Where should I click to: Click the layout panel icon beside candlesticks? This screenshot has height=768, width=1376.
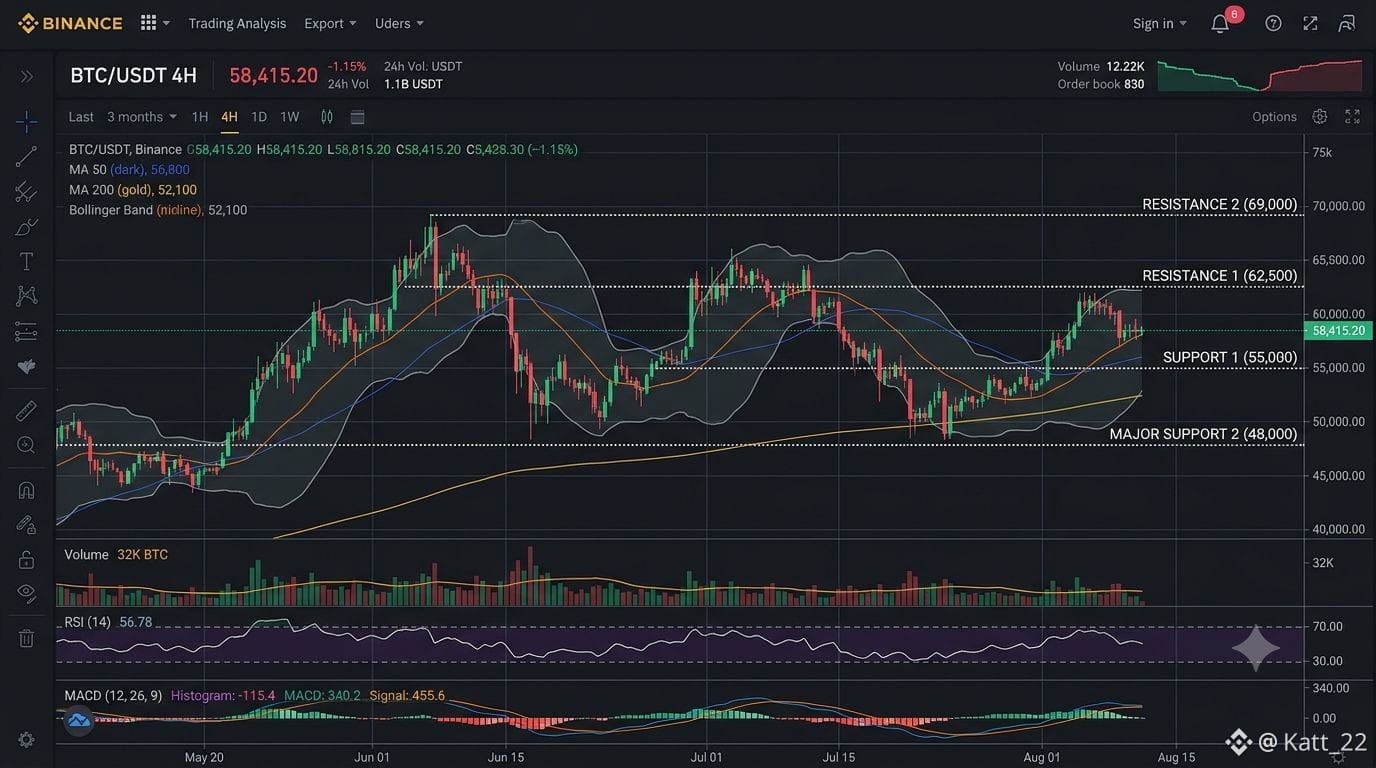click(x=357, y=117)
